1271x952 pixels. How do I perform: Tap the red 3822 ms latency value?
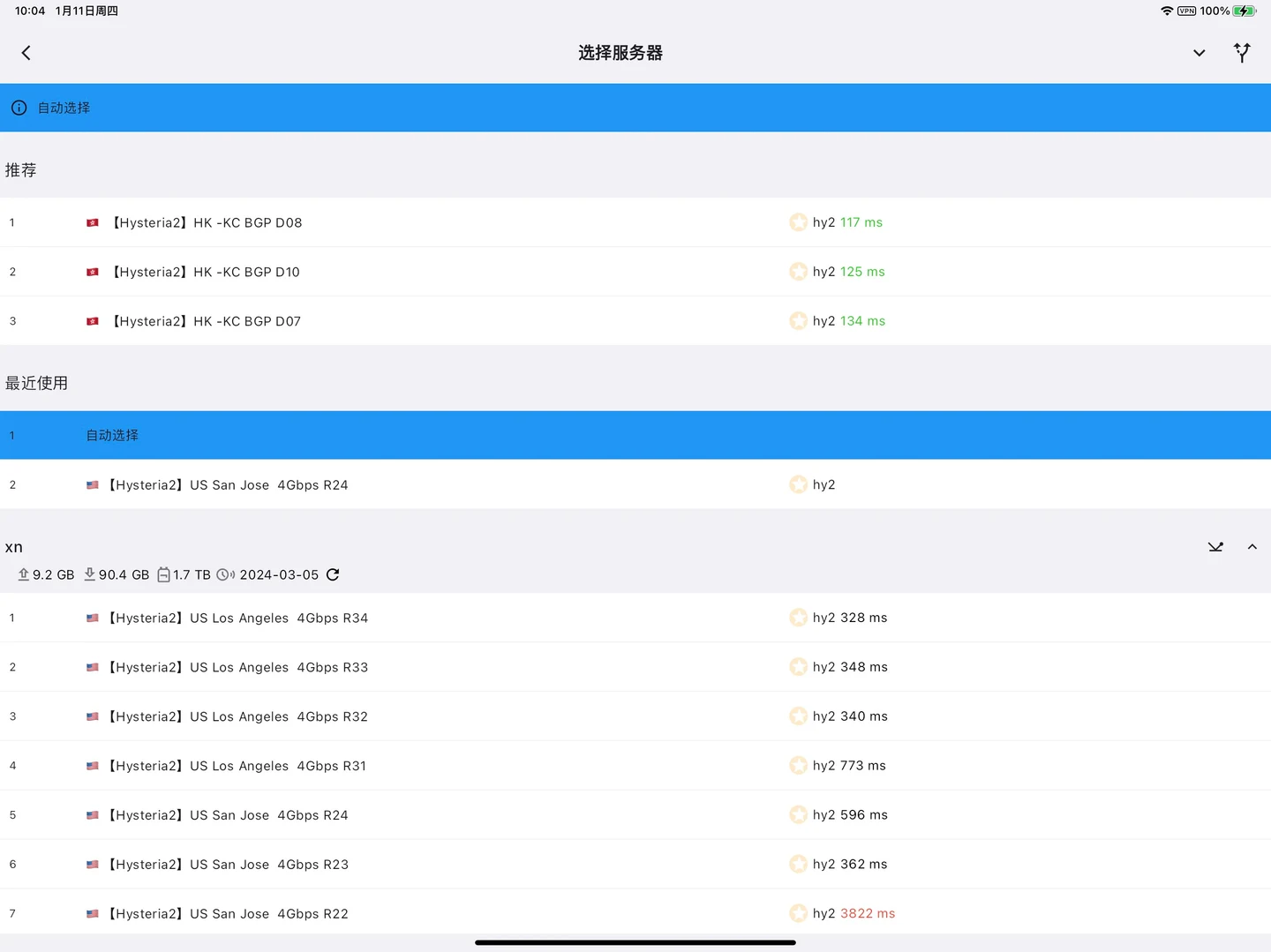point(868,913)
